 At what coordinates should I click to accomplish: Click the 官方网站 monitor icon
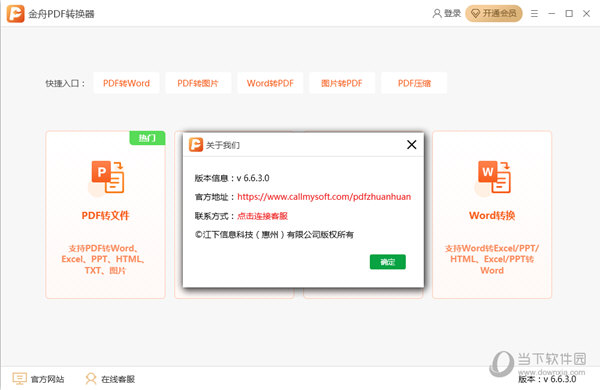pyautogui.click(x=20, y=379)
